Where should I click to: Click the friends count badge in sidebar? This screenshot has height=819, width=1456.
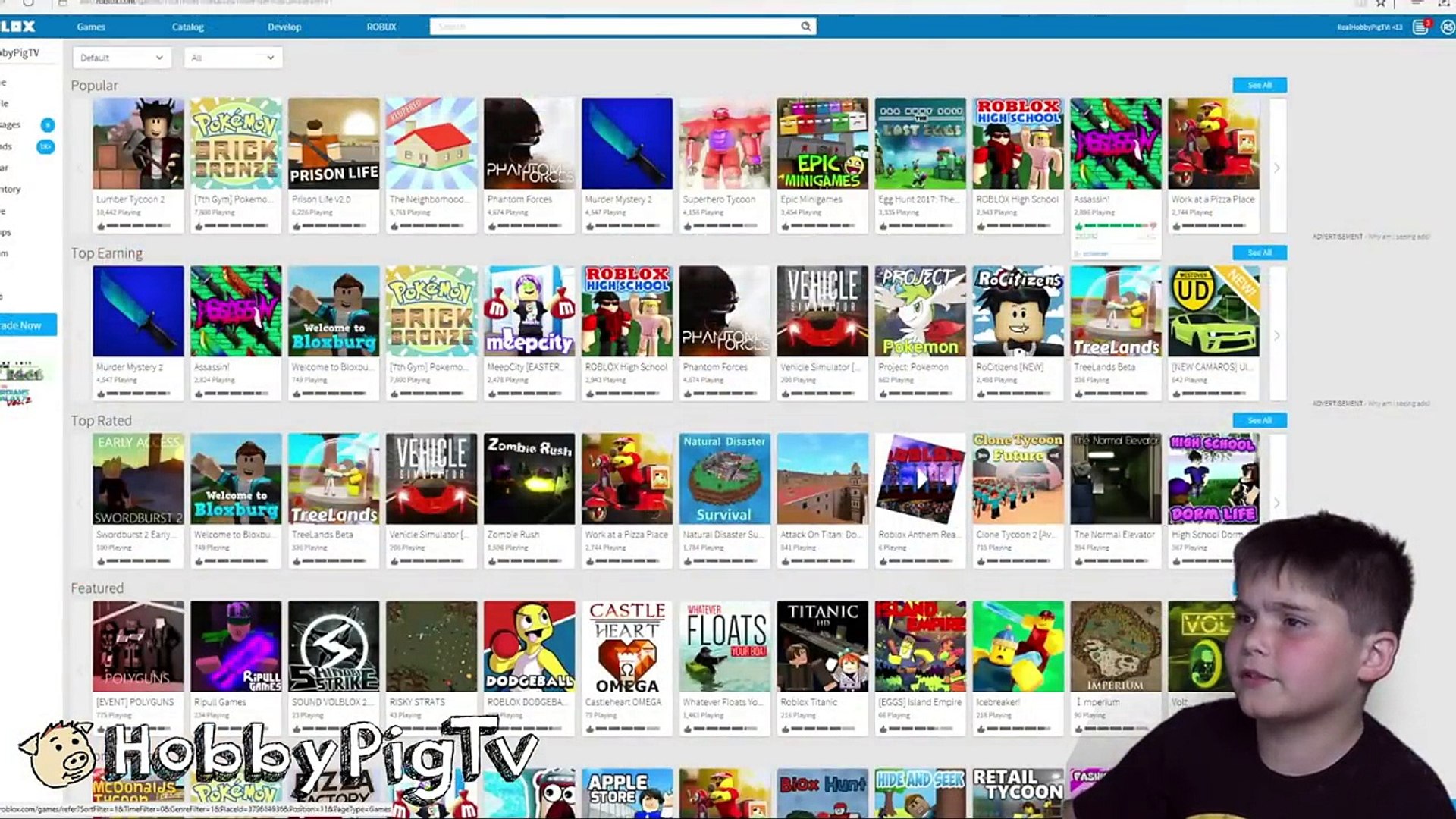[45, 146]
